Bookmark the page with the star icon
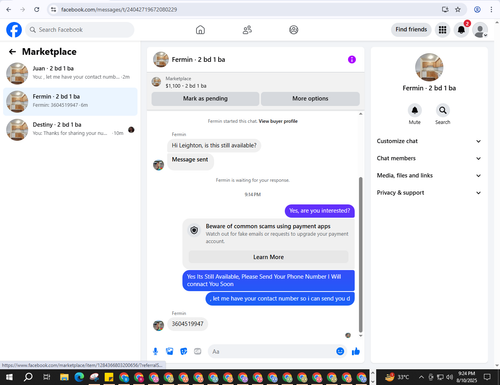The height and width of the screenshot is (385, 500). 458,9
